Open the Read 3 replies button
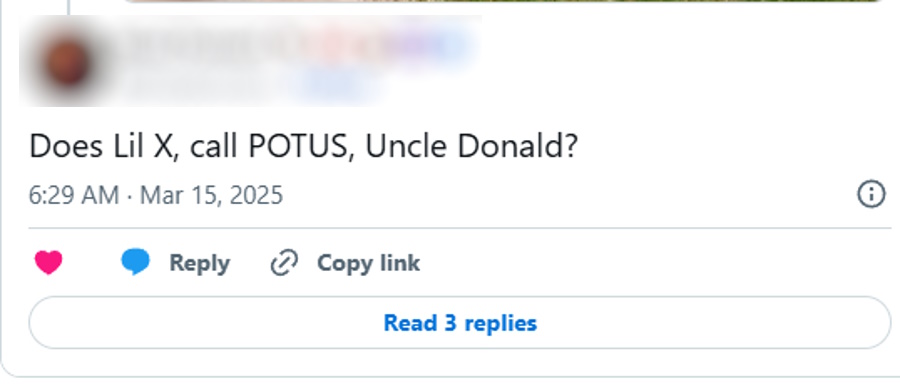 pyautogui.click(x=460, y=323)
